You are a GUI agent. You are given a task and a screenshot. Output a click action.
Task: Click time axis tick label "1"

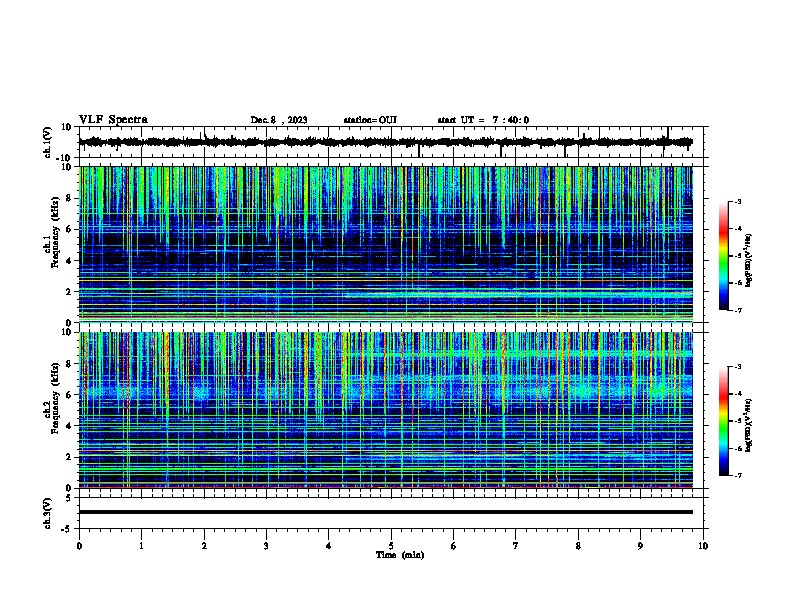(141, 546)
